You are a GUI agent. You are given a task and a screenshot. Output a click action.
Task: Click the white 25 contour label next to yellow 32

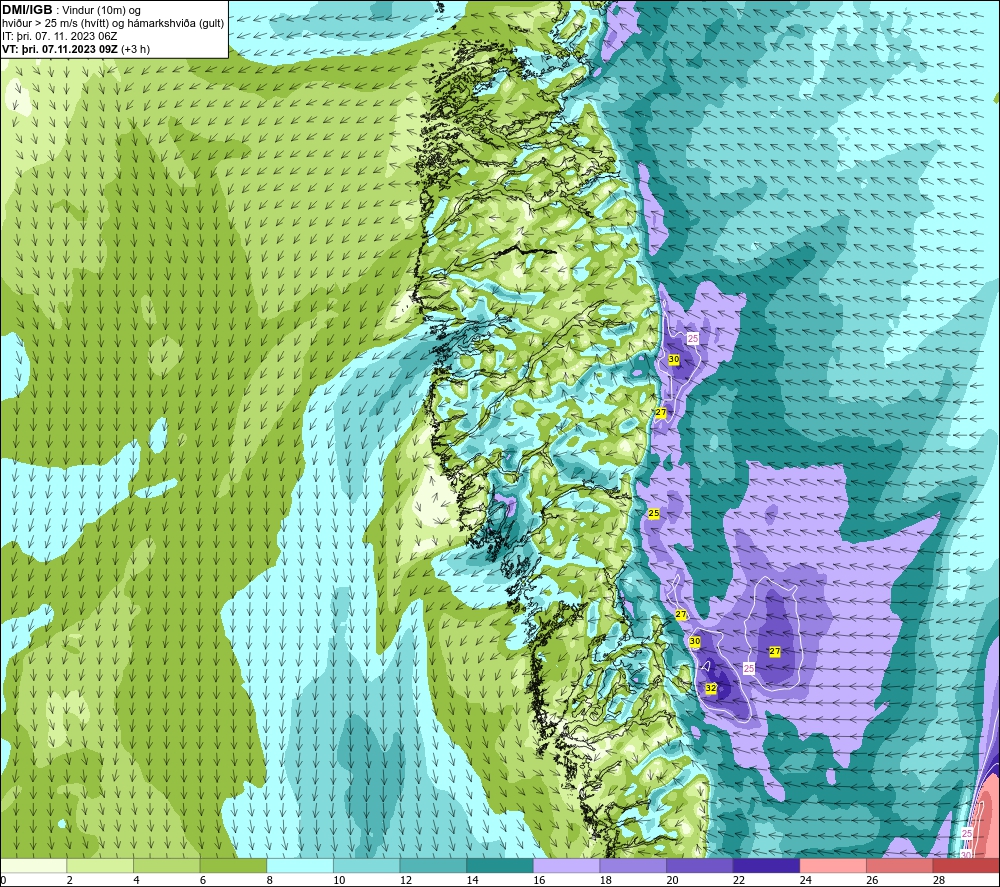(749, 668)
